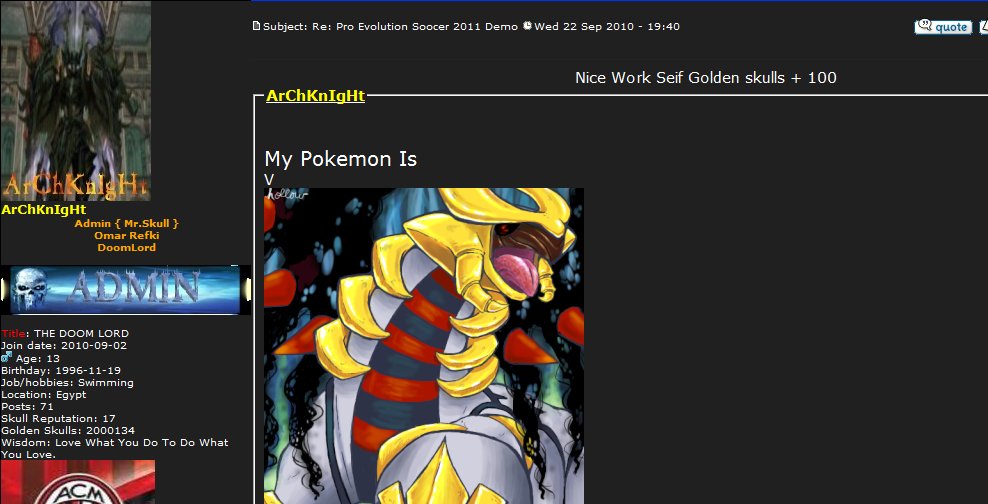The height and width of the screenshot is (504, 988).
Task: Click the clock icon beside the post date
Action: click(x=527, y=26)
